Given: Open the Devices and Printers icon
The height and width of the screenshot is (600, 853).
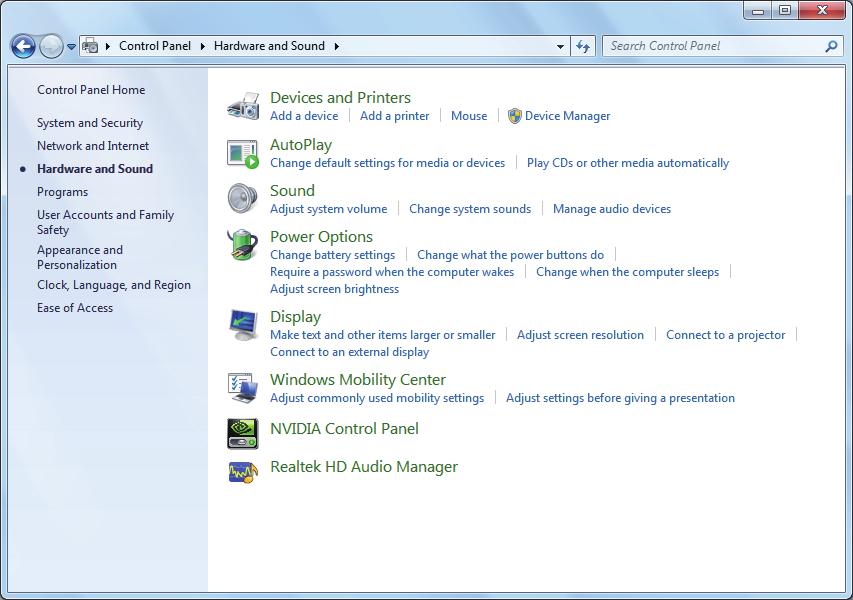Looking at the screenshot, I should point(243,106).
